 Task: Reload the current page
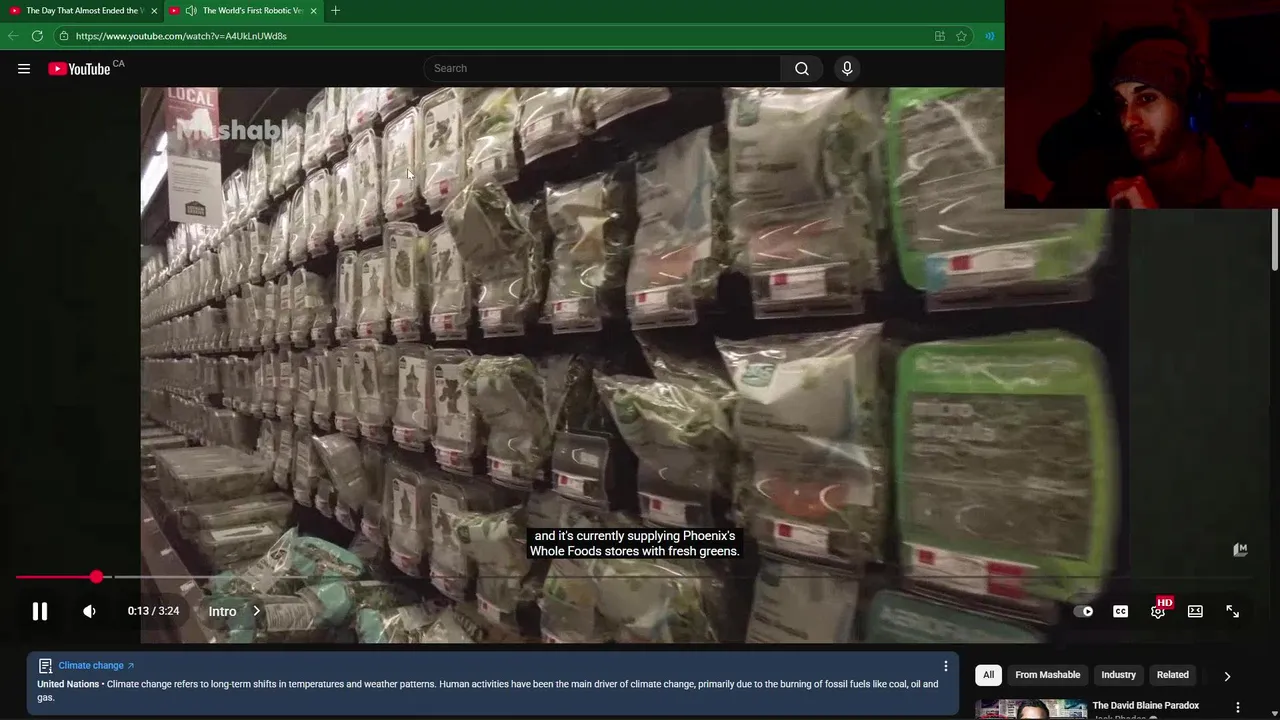click(x=37, y=36)
